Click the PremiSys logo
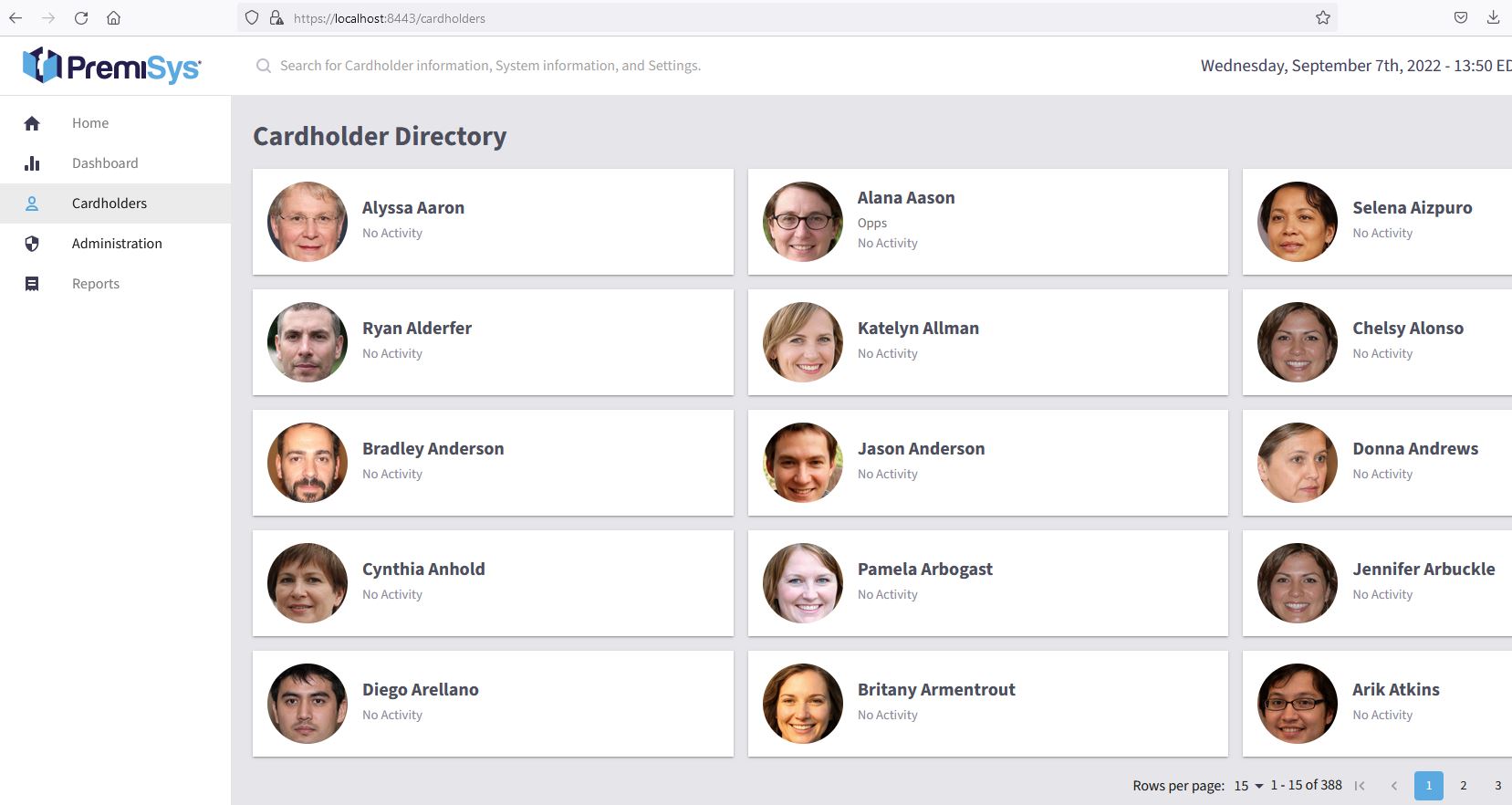 111,66
